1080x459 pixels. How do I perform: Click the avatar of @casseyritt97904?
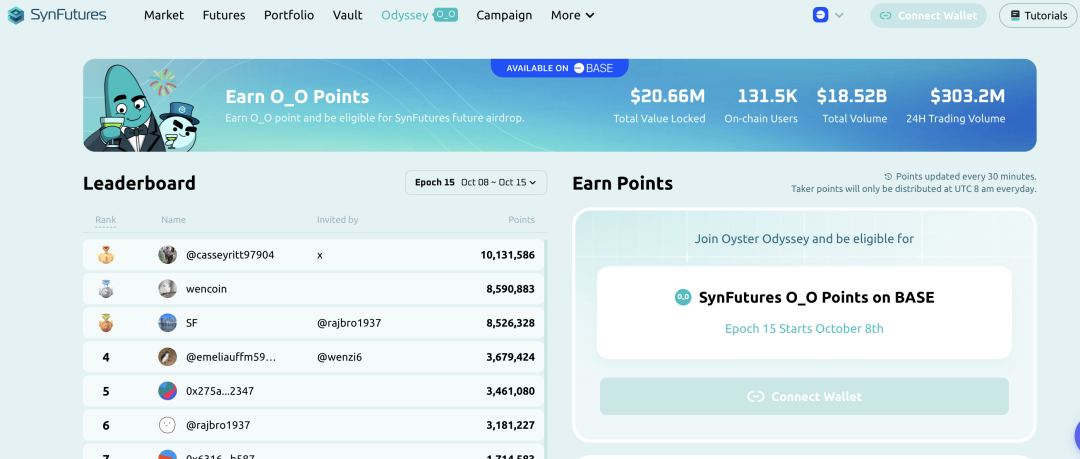(167, 255)
